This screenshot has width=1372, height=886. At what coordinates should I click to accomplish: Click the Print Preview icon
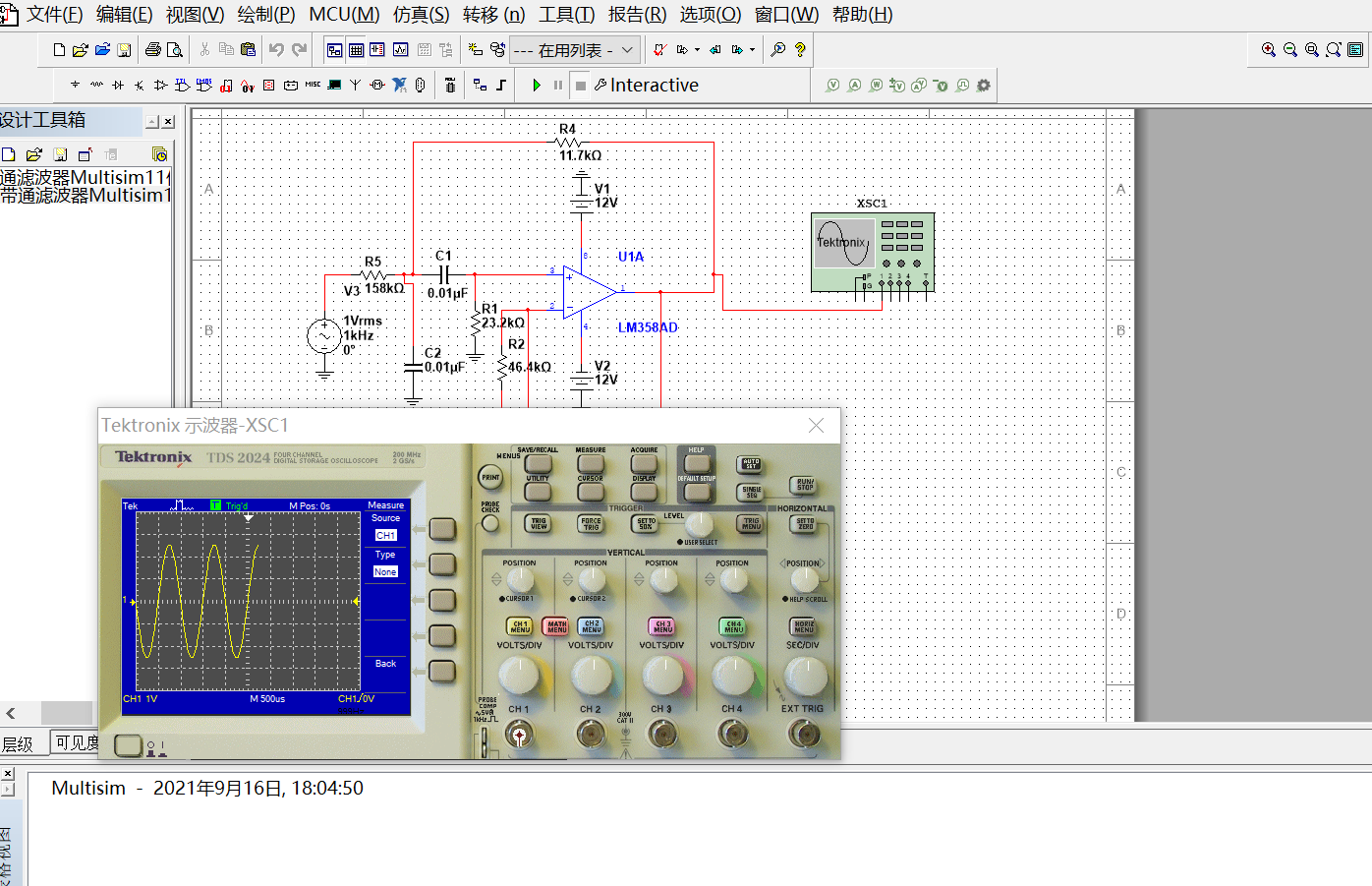175,49
